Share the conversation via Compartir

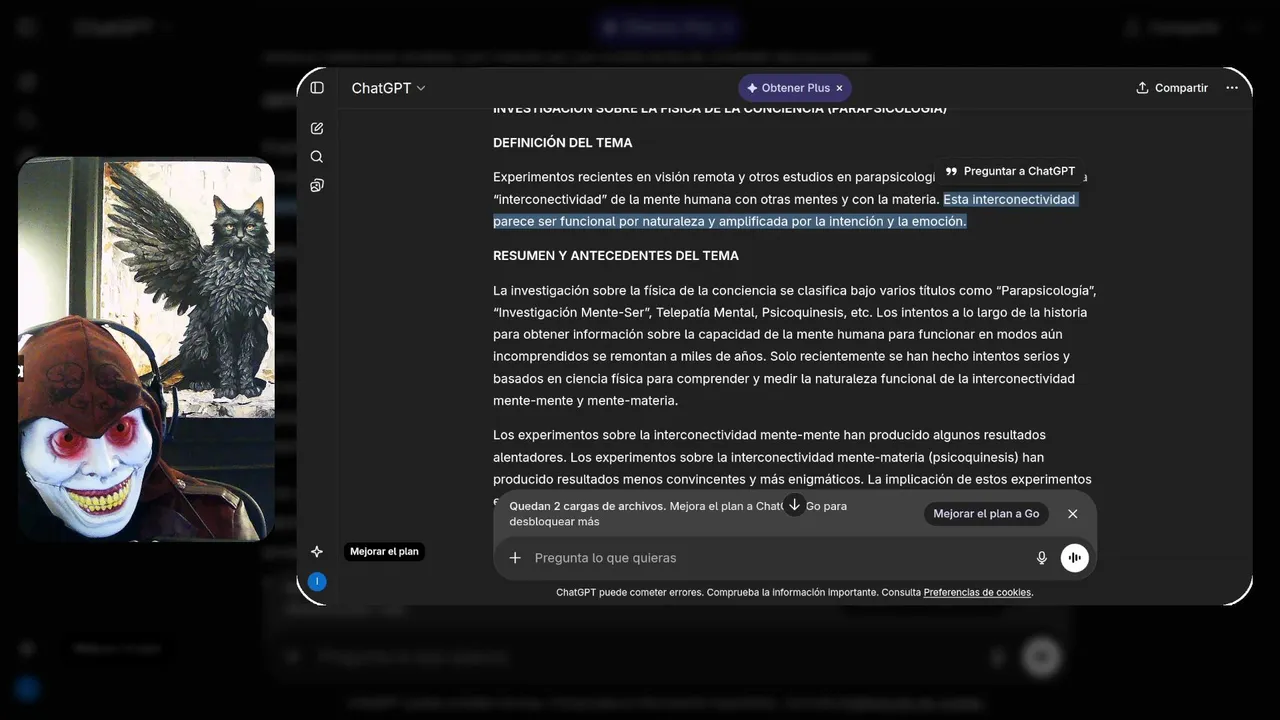[x=1172, y=88]
